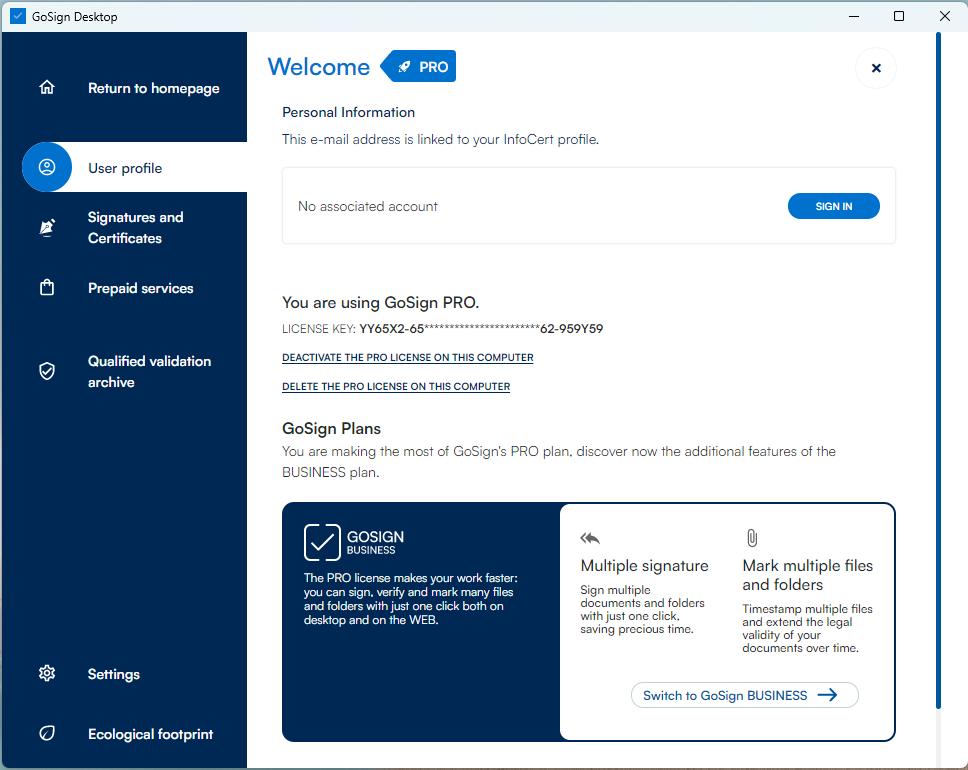Open the Settings gear icon
Viewport: 968px width, 770px height.
(47, 674)
